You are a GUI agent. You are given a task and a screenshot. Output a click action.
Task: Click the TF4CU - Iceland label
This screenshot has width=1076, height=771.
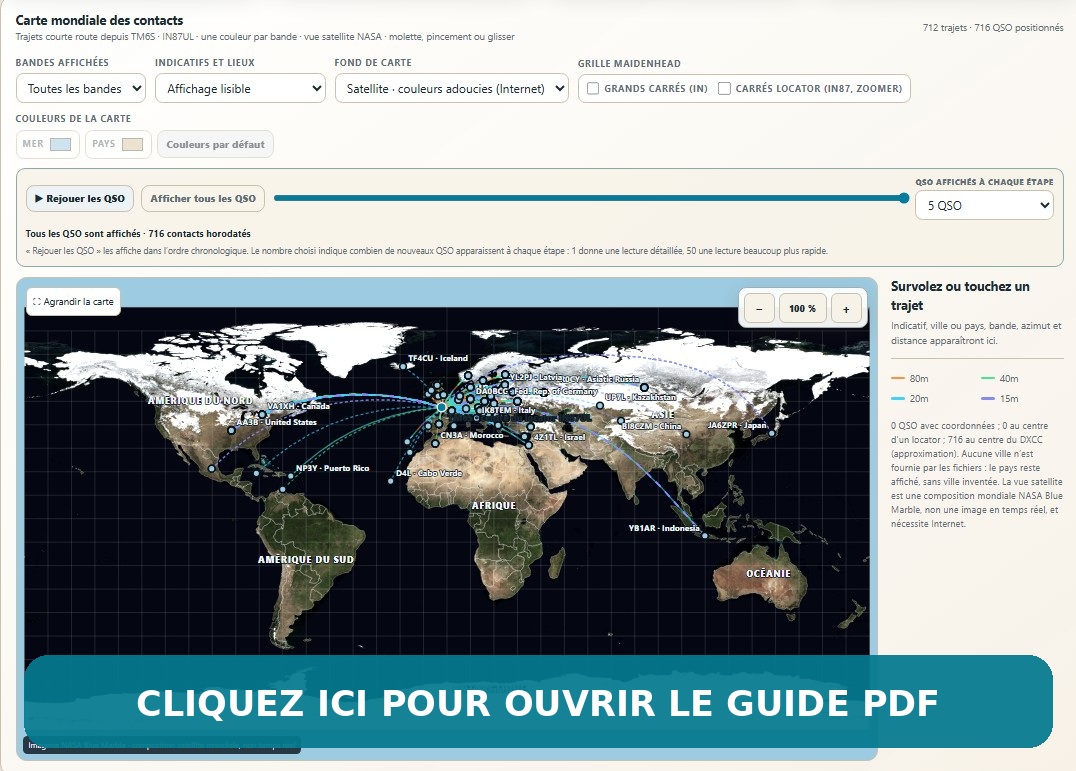coord(438,358)
